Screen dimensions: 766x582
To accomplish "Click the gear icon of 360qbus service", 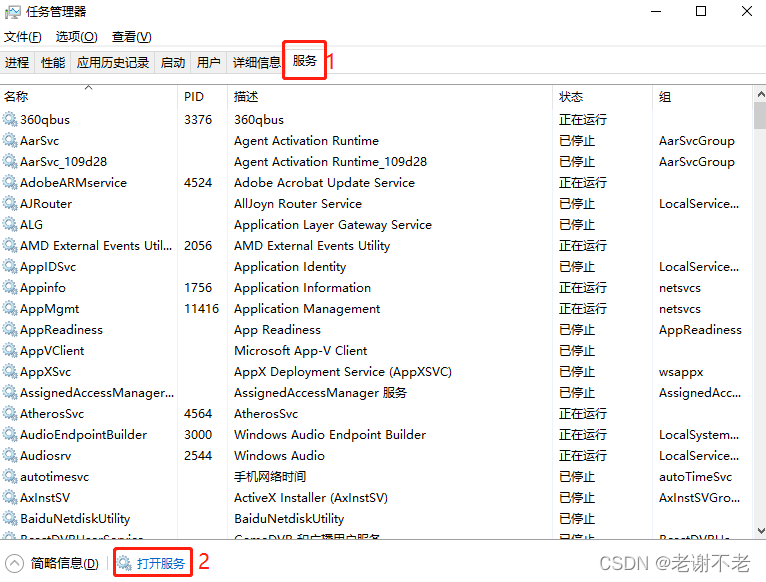I will click(x=10, y=119).
